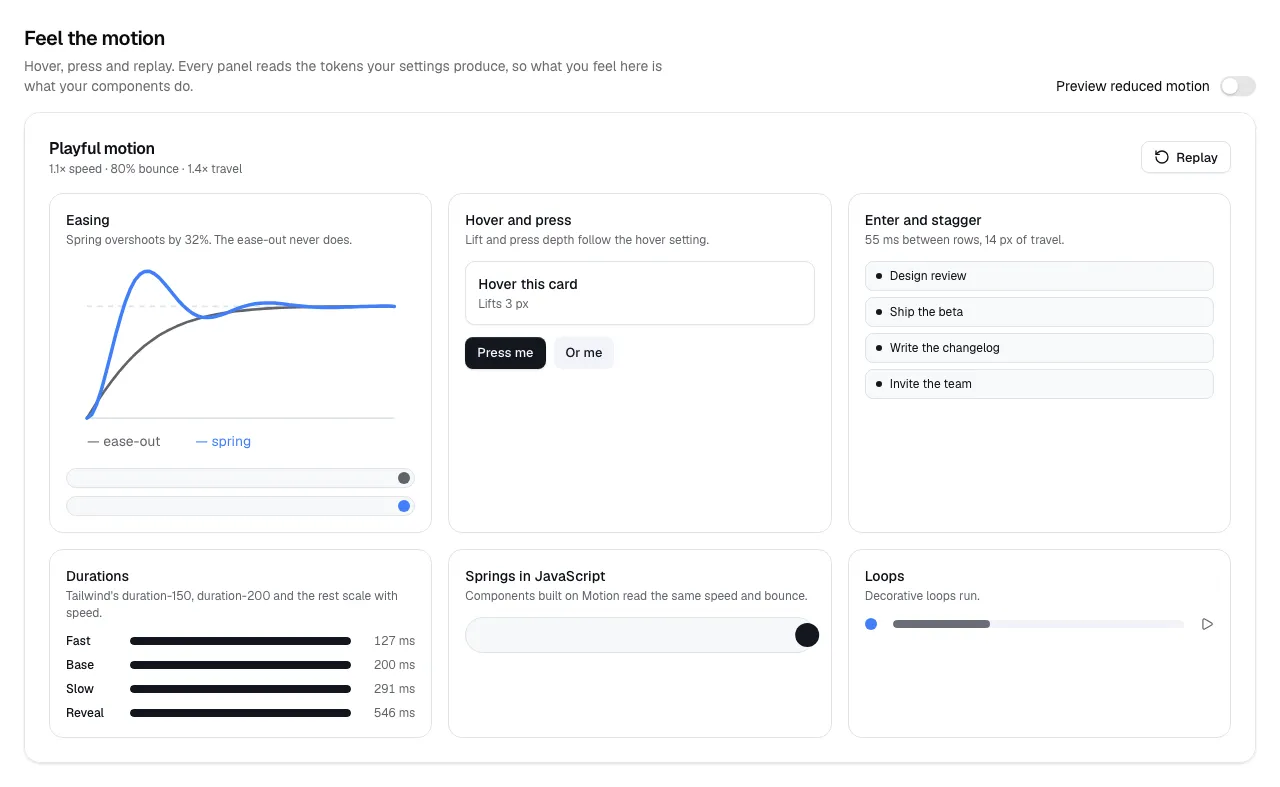Click the Base duration bar
This screenshot has width=1280, height=787.
(240, 665)
